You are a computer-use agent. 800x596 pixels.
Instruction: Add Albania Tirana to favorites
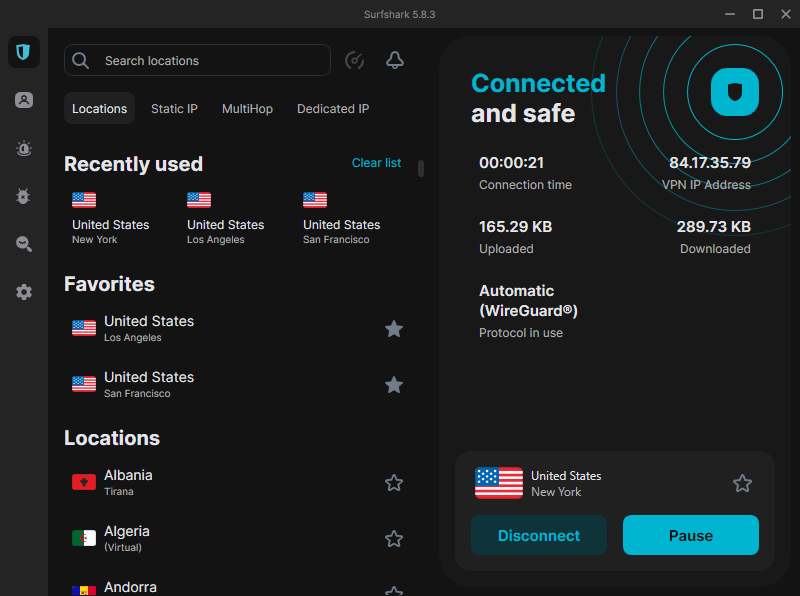[394, 483]
